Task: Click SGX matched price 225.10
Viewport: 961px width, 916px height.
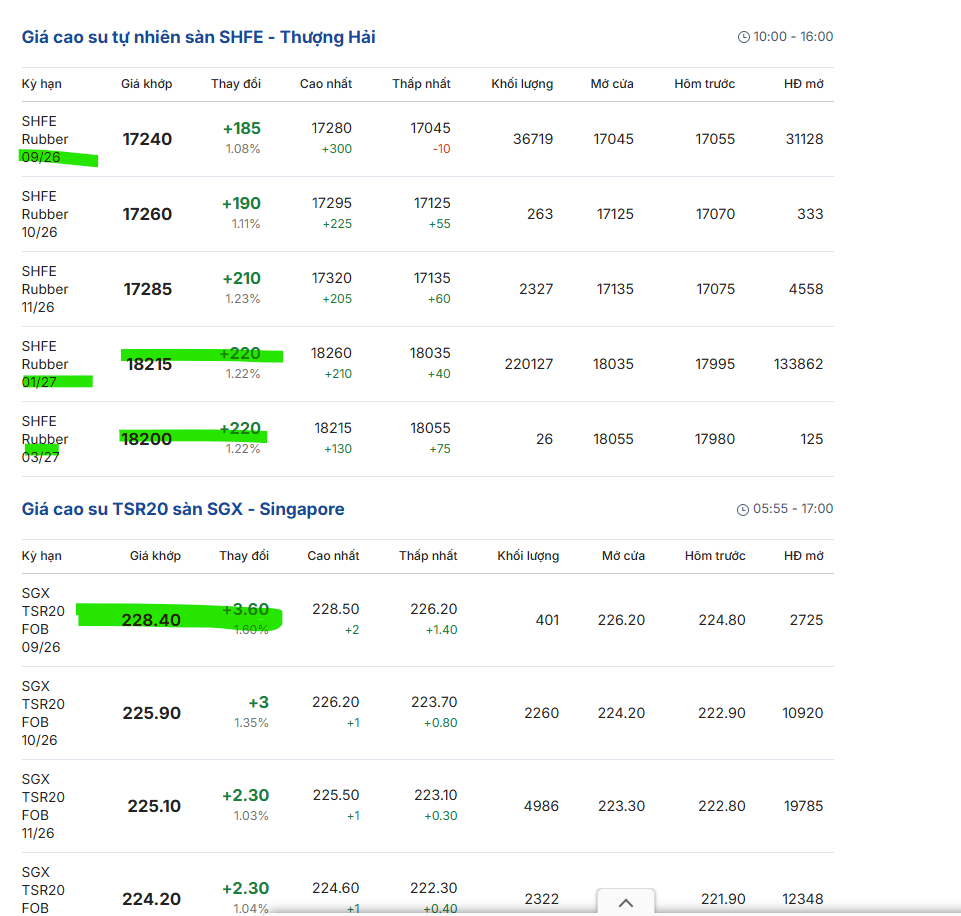Action: (154, 806)
